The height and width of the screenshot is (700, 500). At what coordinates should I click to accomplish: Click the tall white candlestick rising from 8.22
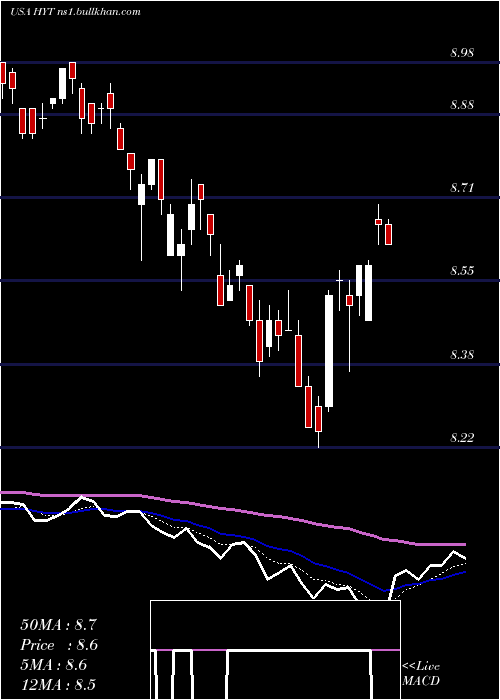coord(329,351)
